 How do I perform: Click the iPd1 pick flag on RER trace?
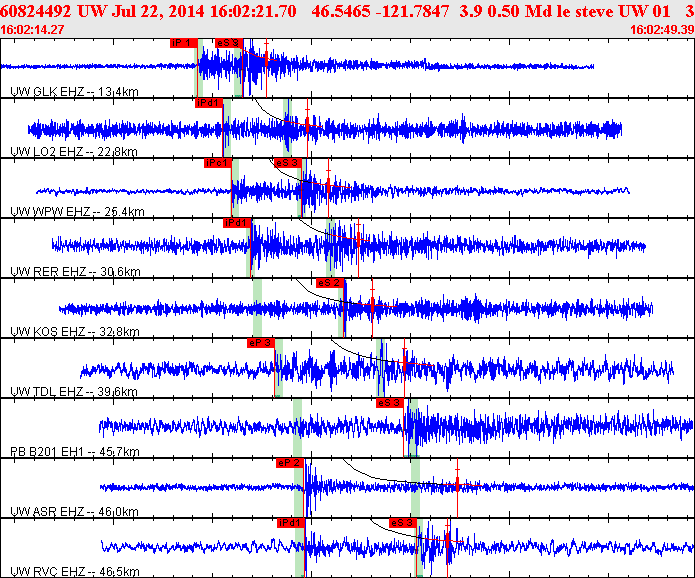(237, 223)
